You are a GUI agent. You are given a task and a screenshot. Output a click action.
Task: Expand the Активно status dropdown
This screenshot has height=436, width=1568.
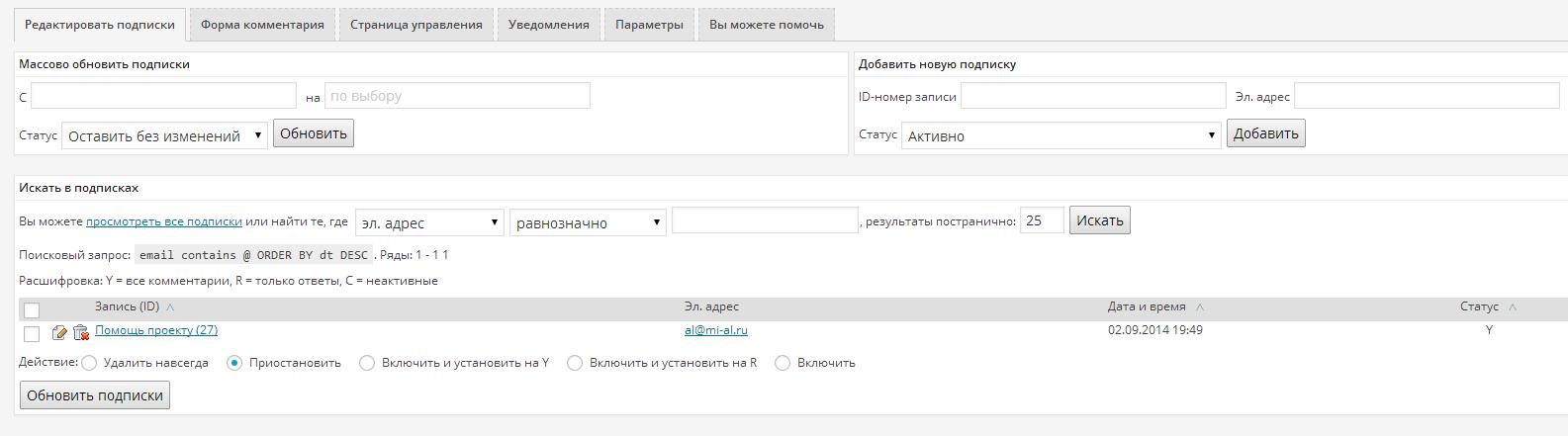pos(1061,135)
